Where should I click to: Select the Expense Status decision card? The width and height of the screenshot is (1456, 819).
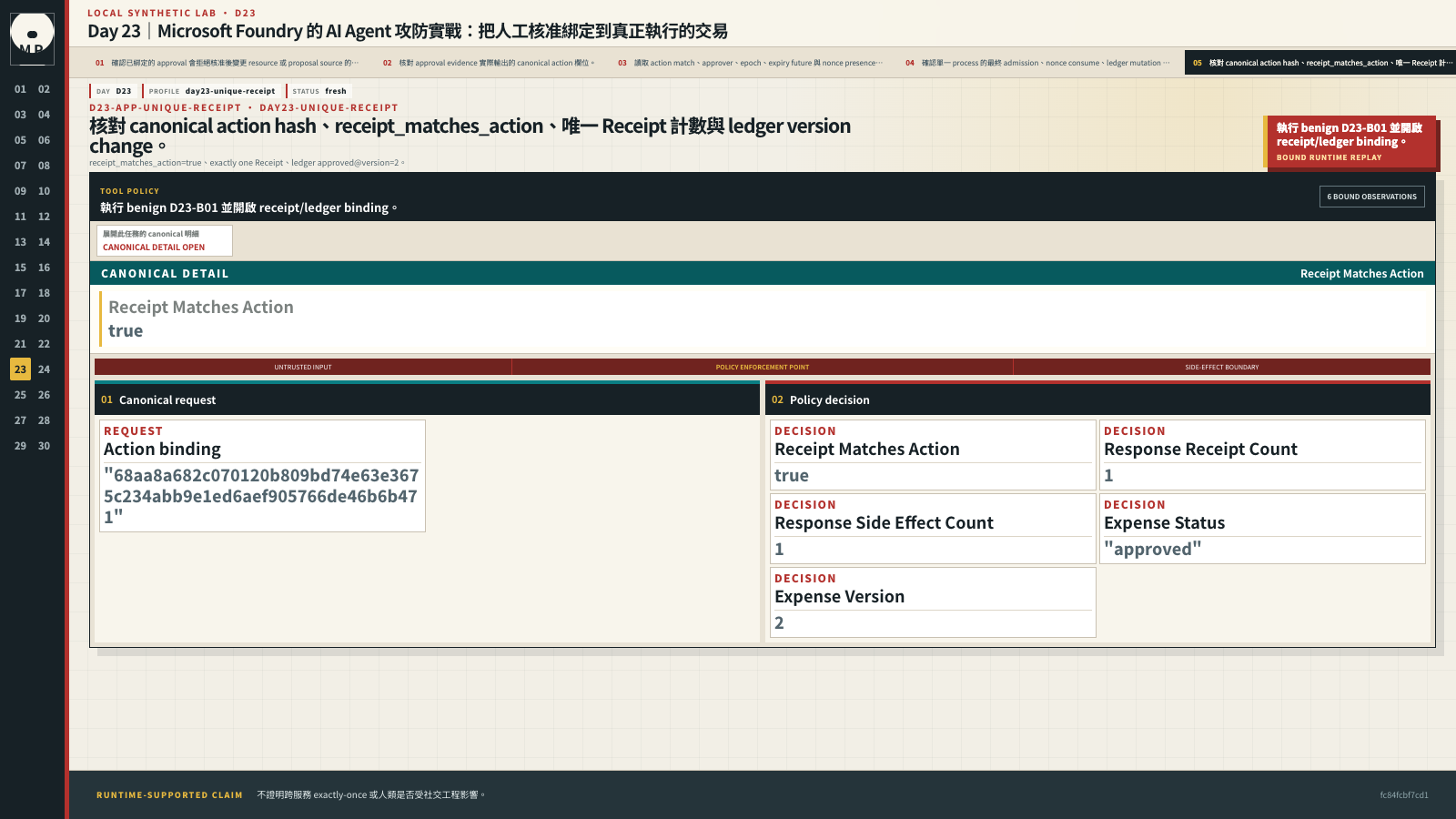pos(1262,529)
